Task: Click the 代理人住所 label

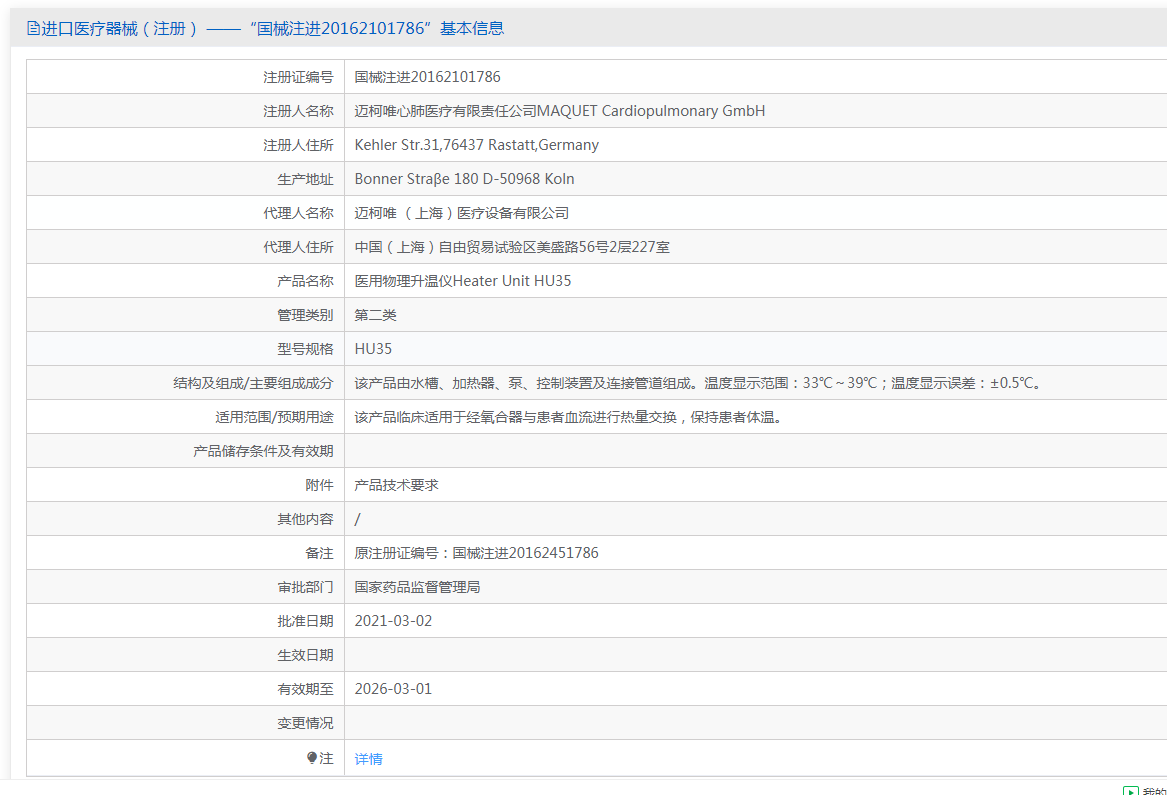Action: 298,247
